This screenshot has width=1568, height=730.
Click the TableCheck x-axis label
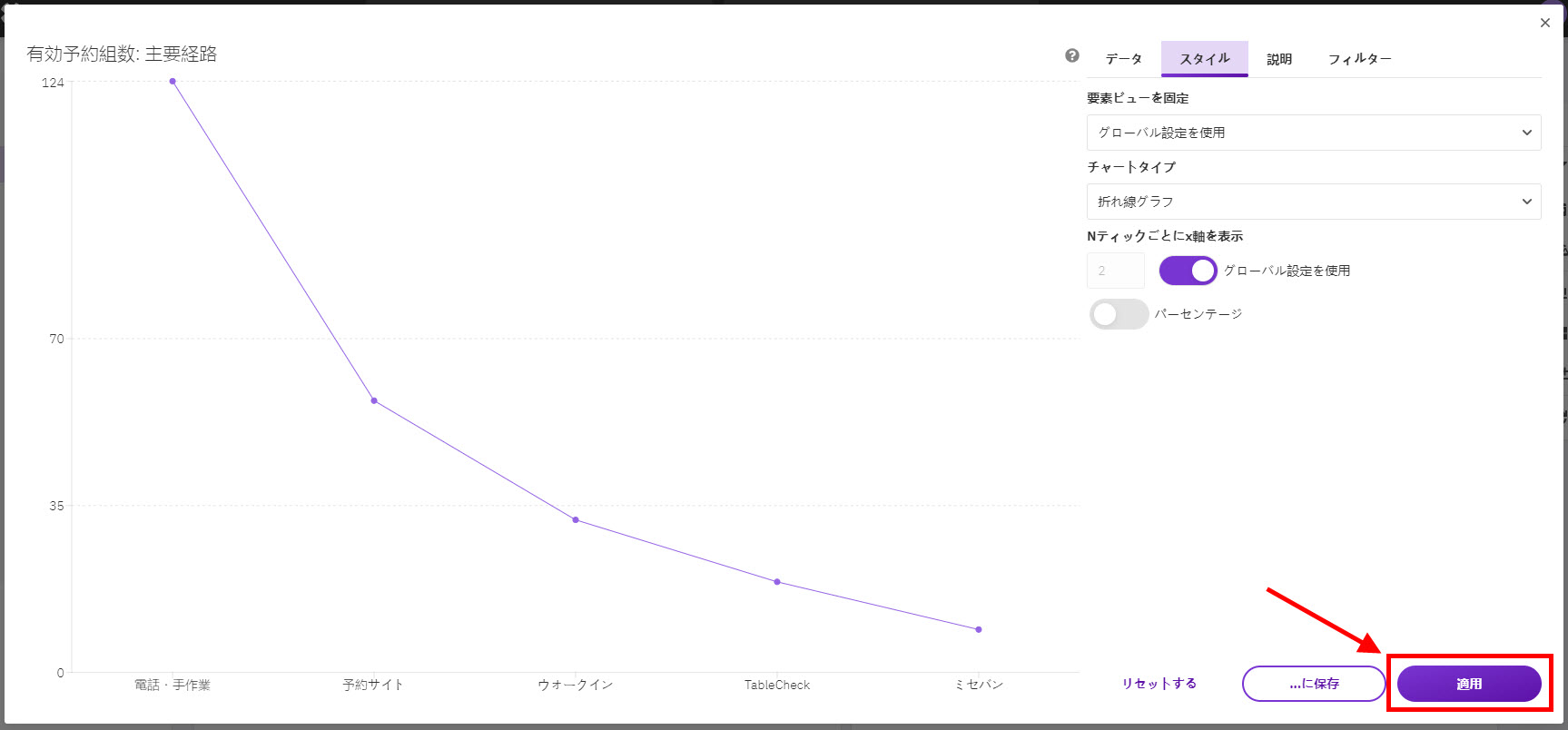click(x=777, y=685)
